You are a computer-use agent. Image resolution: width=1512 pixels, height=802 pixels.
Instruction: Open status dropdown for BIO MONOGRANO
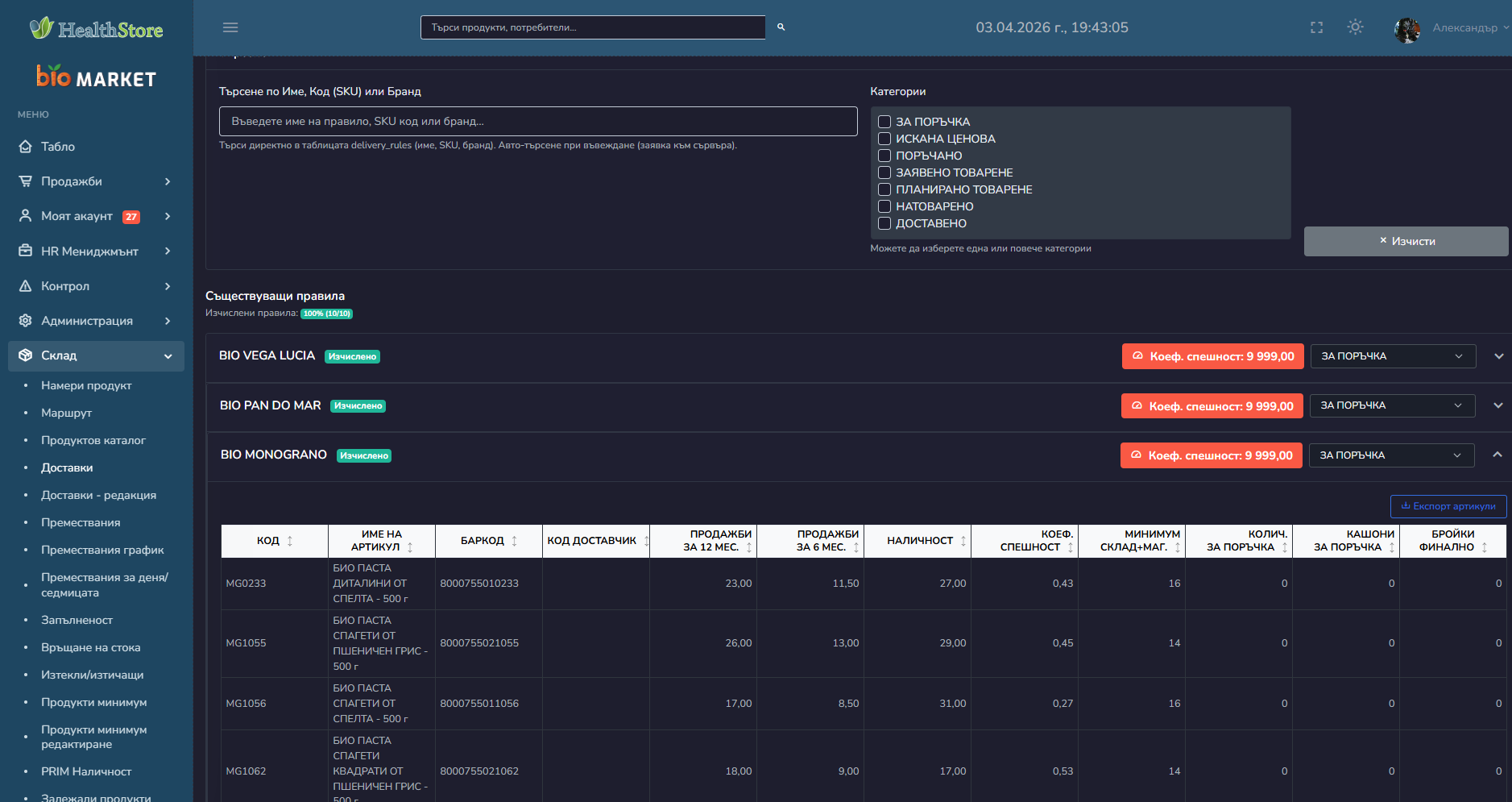click(1392, 455)
